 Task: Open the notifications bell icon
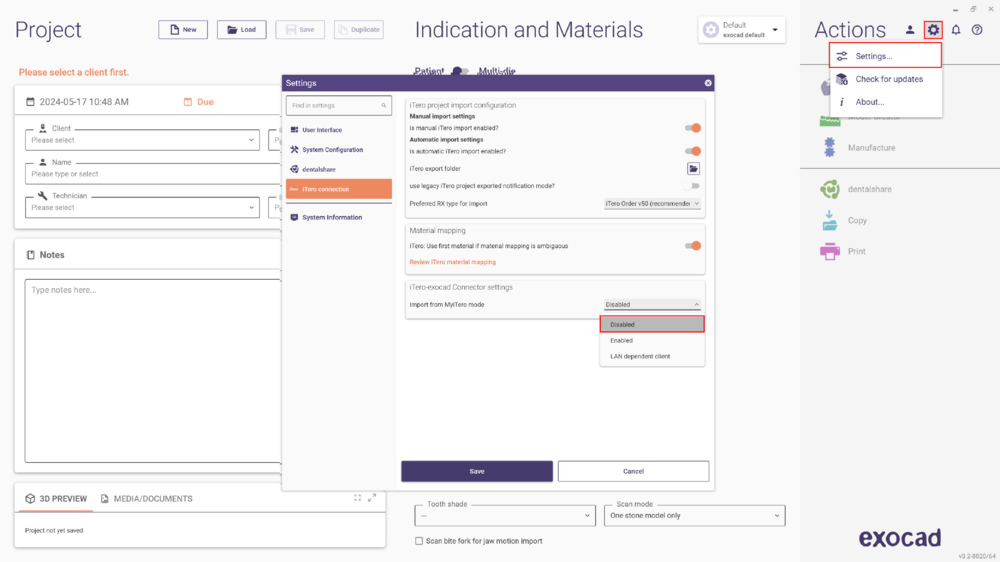coord(956,30)
